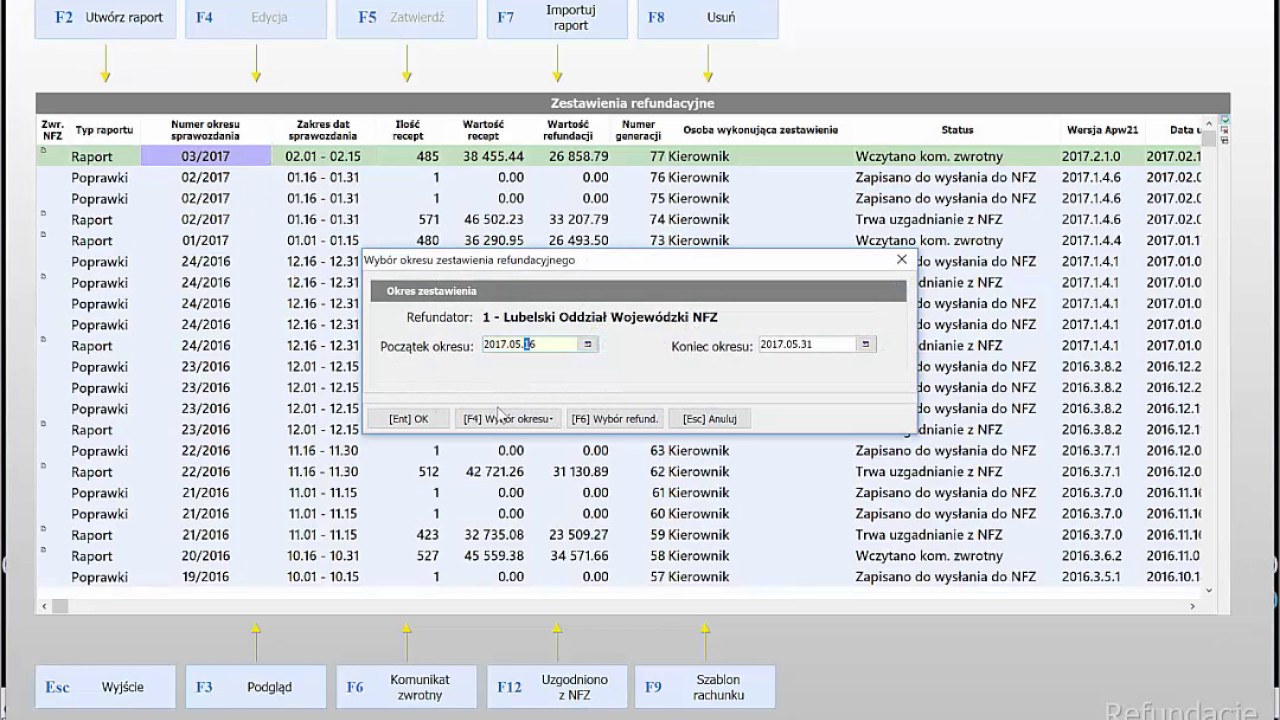Click value 38 455.44 in first row
This screenshot has height=720, width=1280.
coord(493,157)
